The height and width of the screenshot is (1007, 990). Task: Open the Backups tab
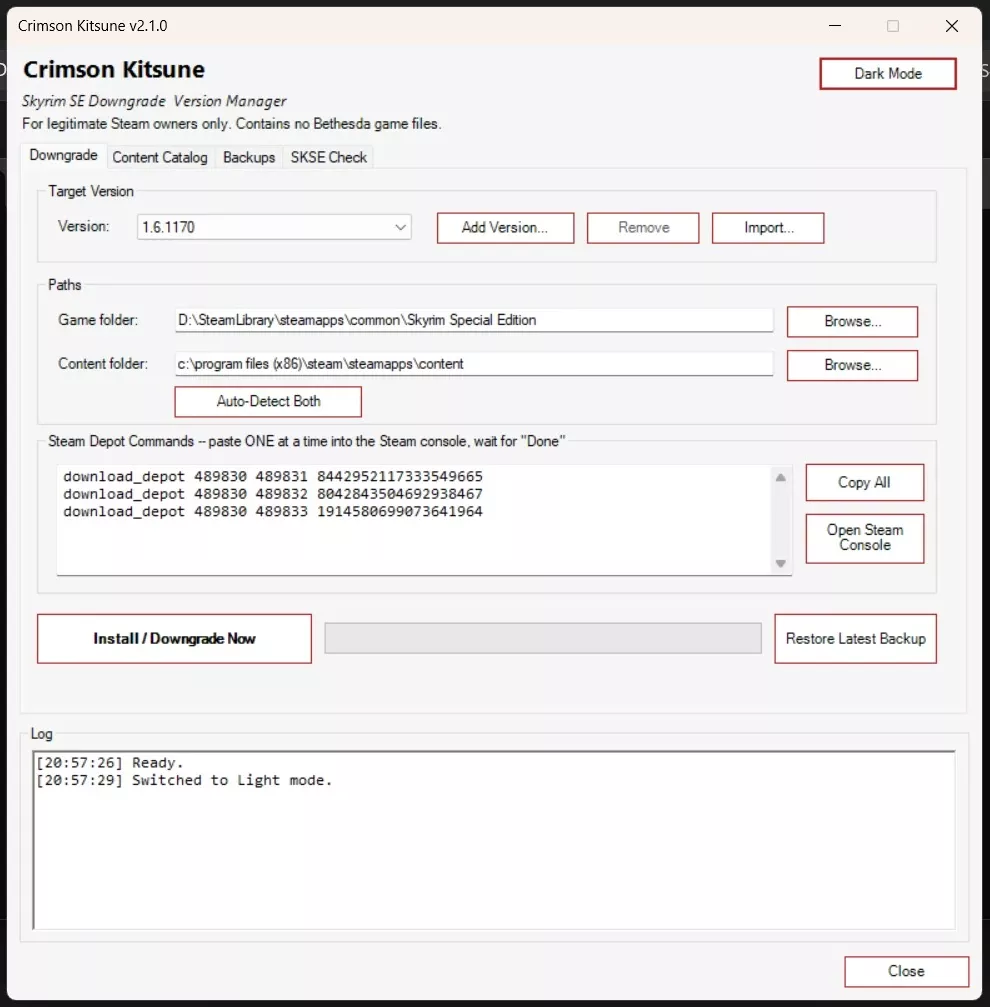[249, 157]
